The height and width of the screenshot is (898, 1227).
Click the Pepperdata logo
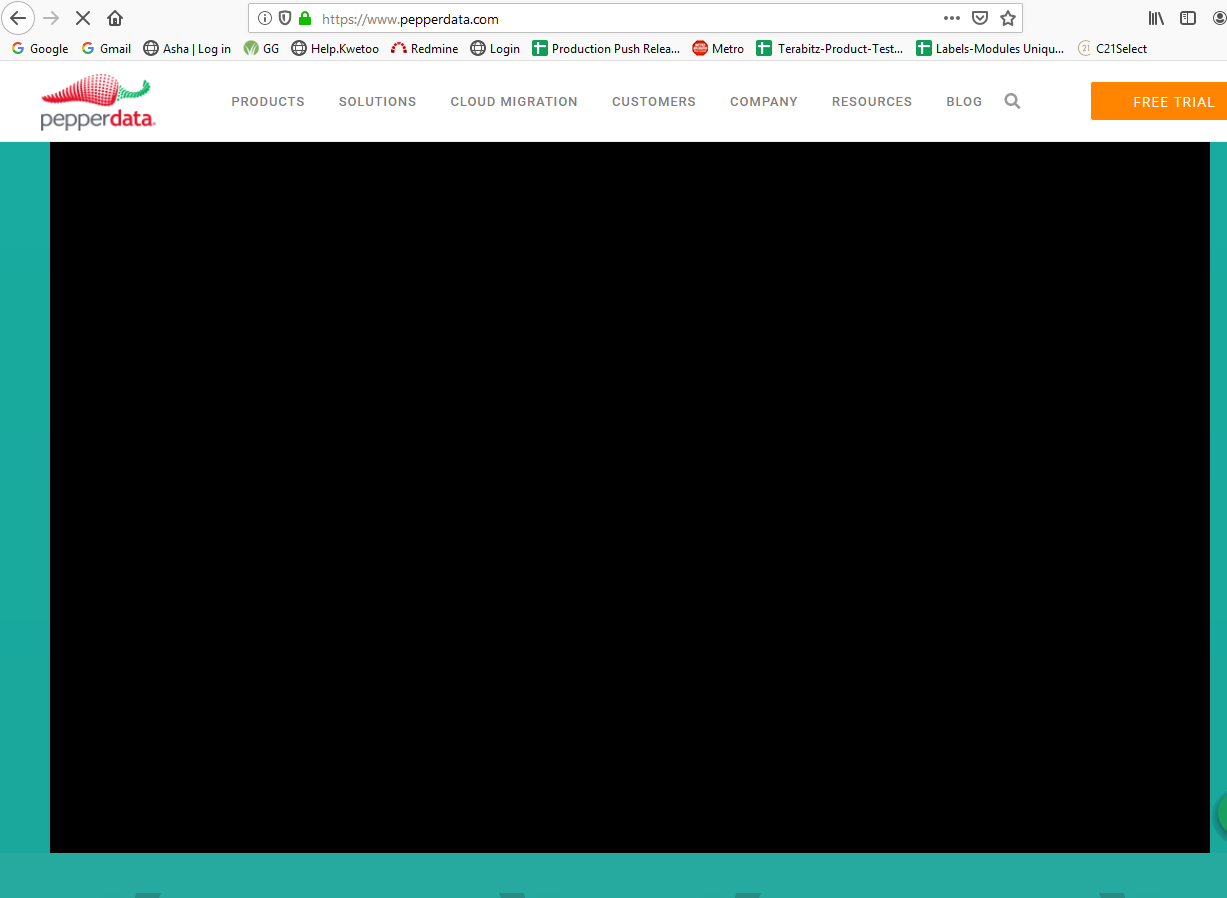click(x=97, y=101)
